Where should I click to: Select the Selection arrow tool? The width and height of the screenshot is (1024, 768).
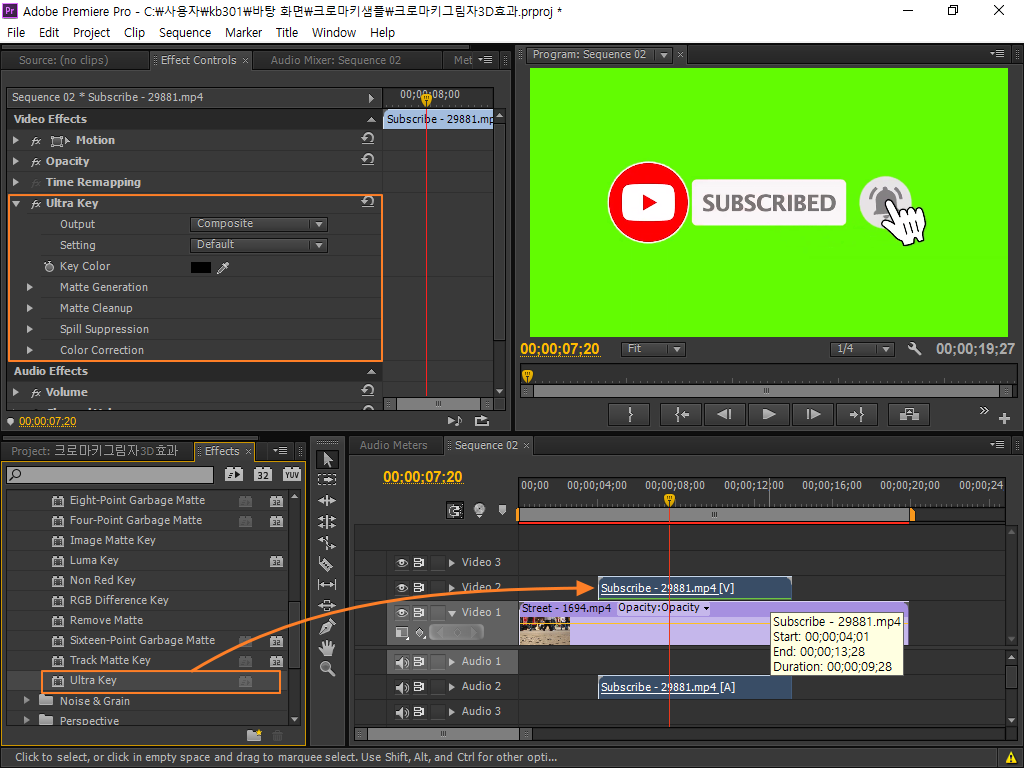pos(327,460)
